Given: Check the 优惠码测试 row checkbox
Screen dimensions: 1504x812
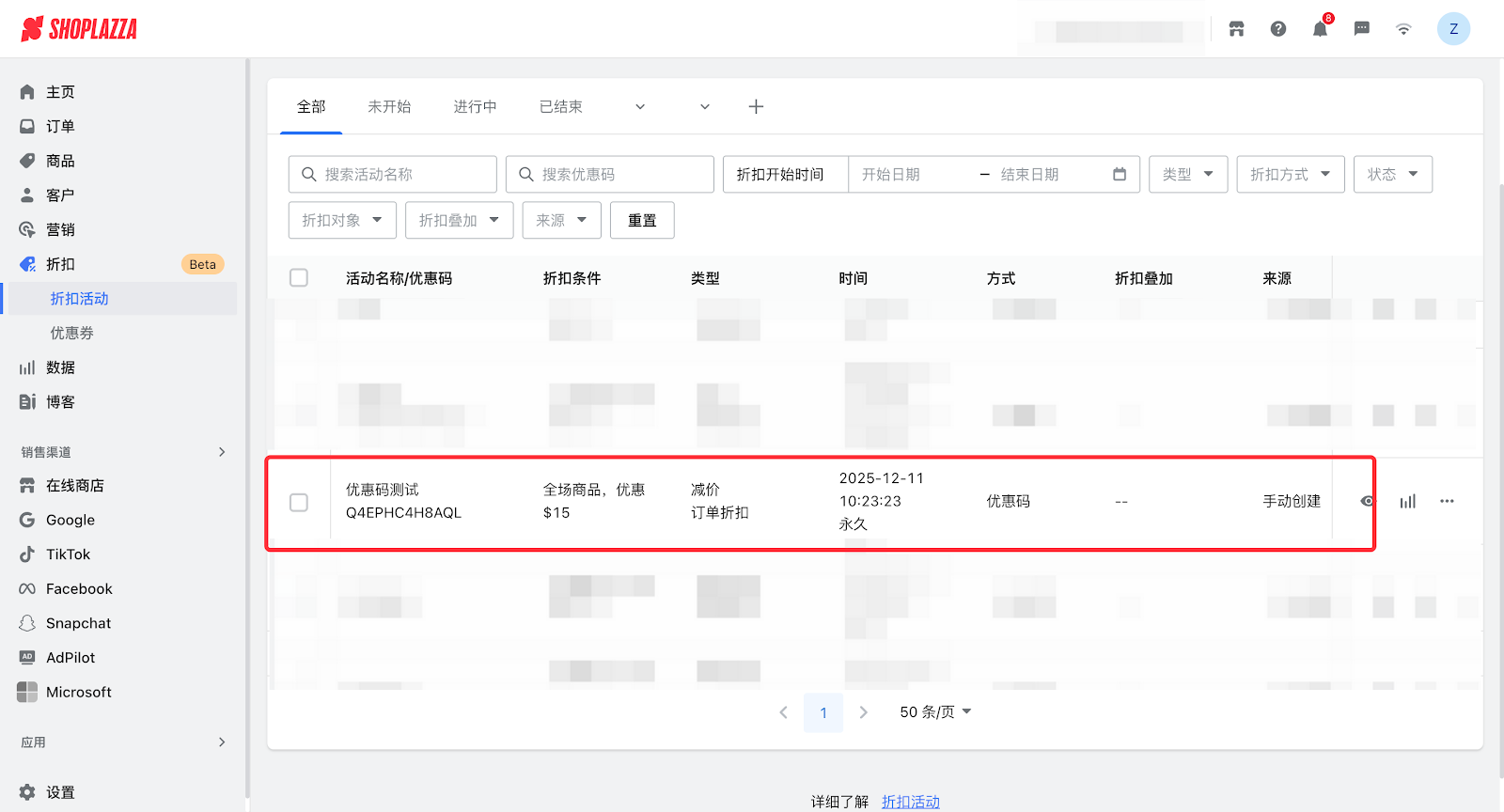Looking at the screenshot, I should coord(299,503).
